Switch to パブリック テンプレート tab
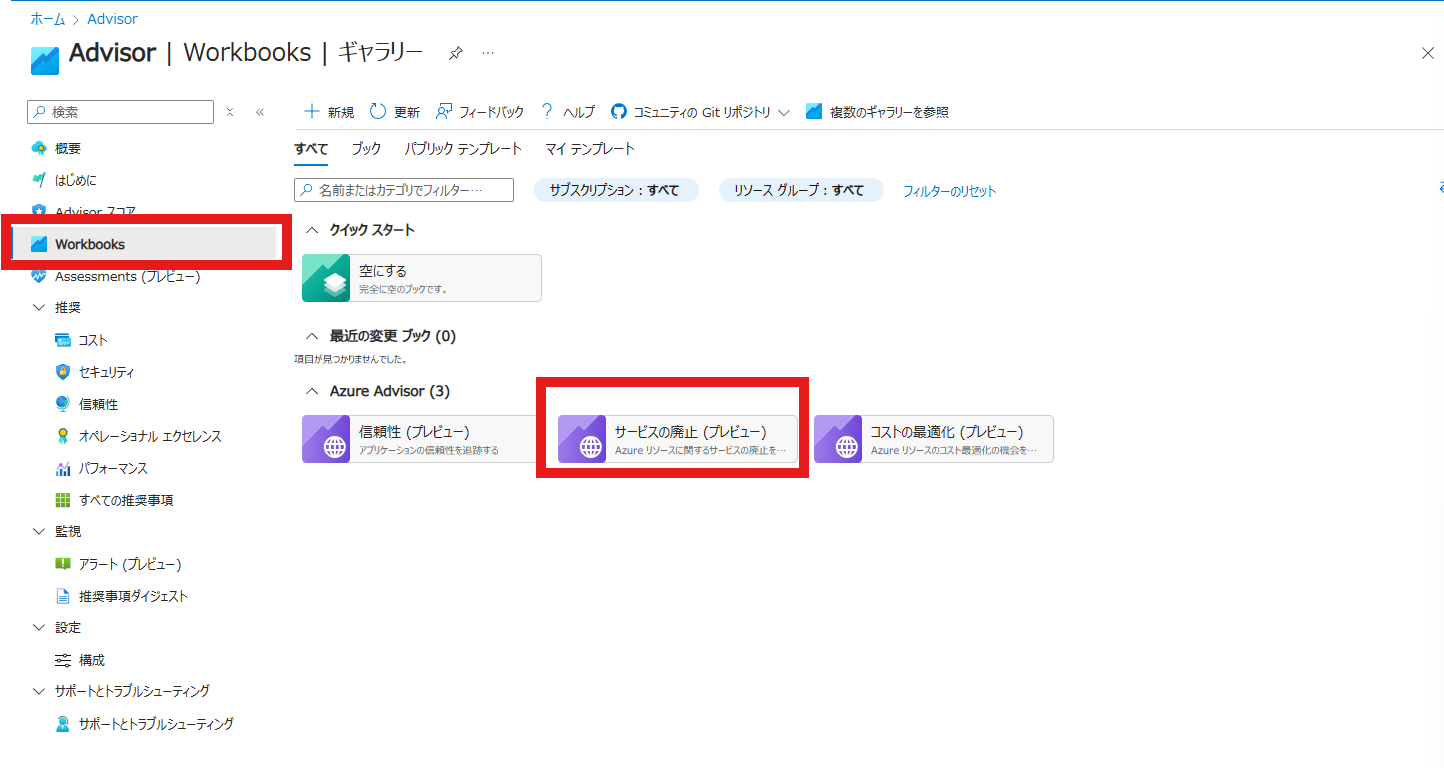Viewport: 1444px width, 768px height. click(463, 149)
